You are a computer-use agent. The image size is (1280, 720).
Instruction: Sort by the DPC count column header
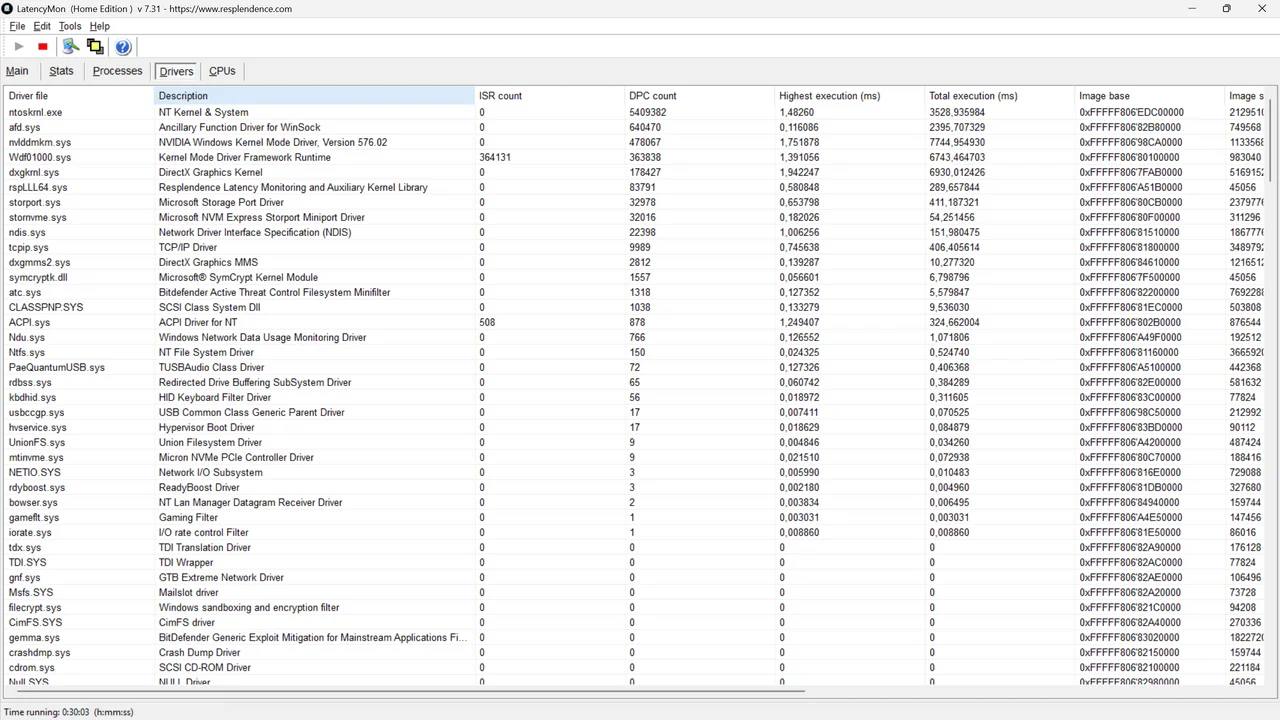pos(653,96)
